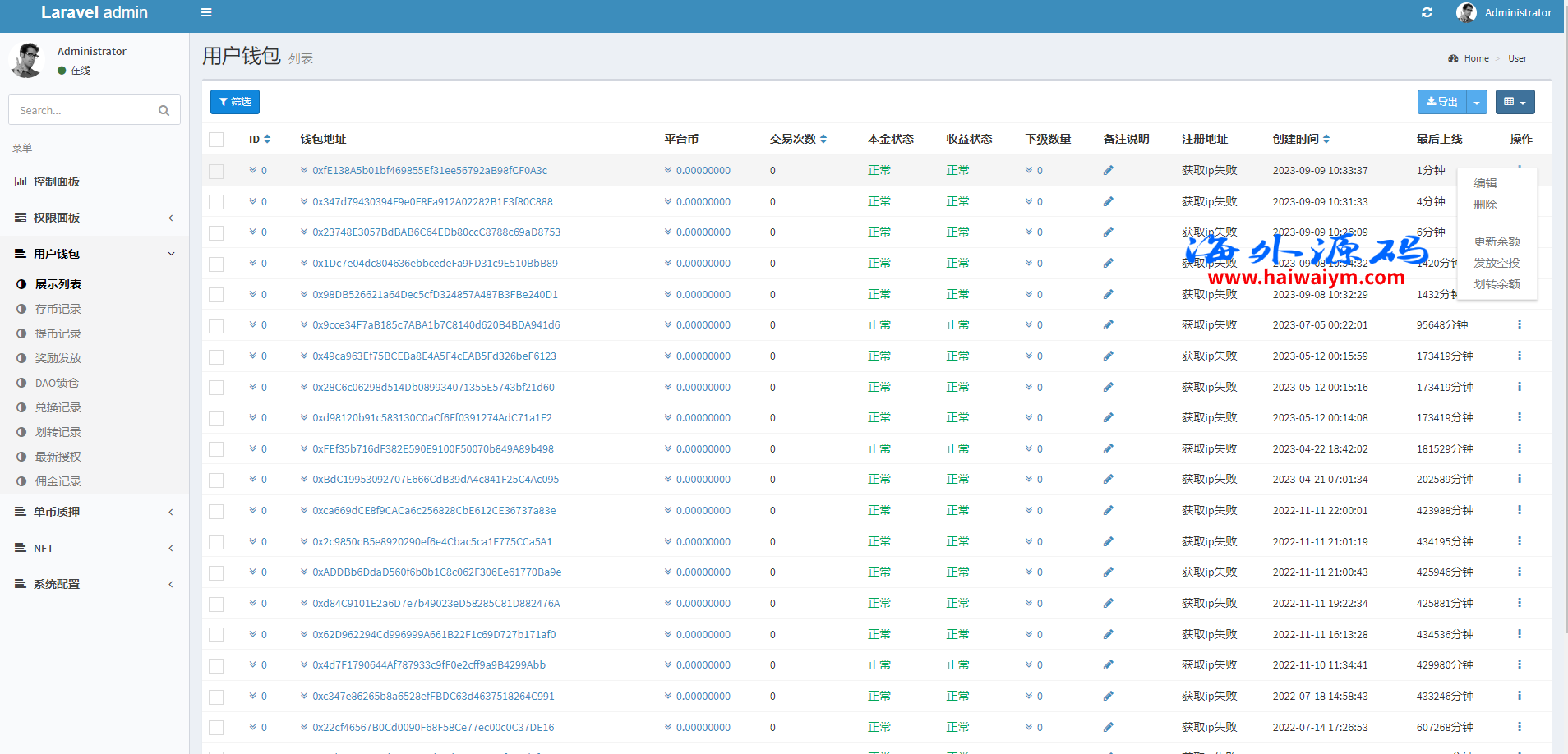Open 存币记录 in the sidebar

tap(58, 309)
